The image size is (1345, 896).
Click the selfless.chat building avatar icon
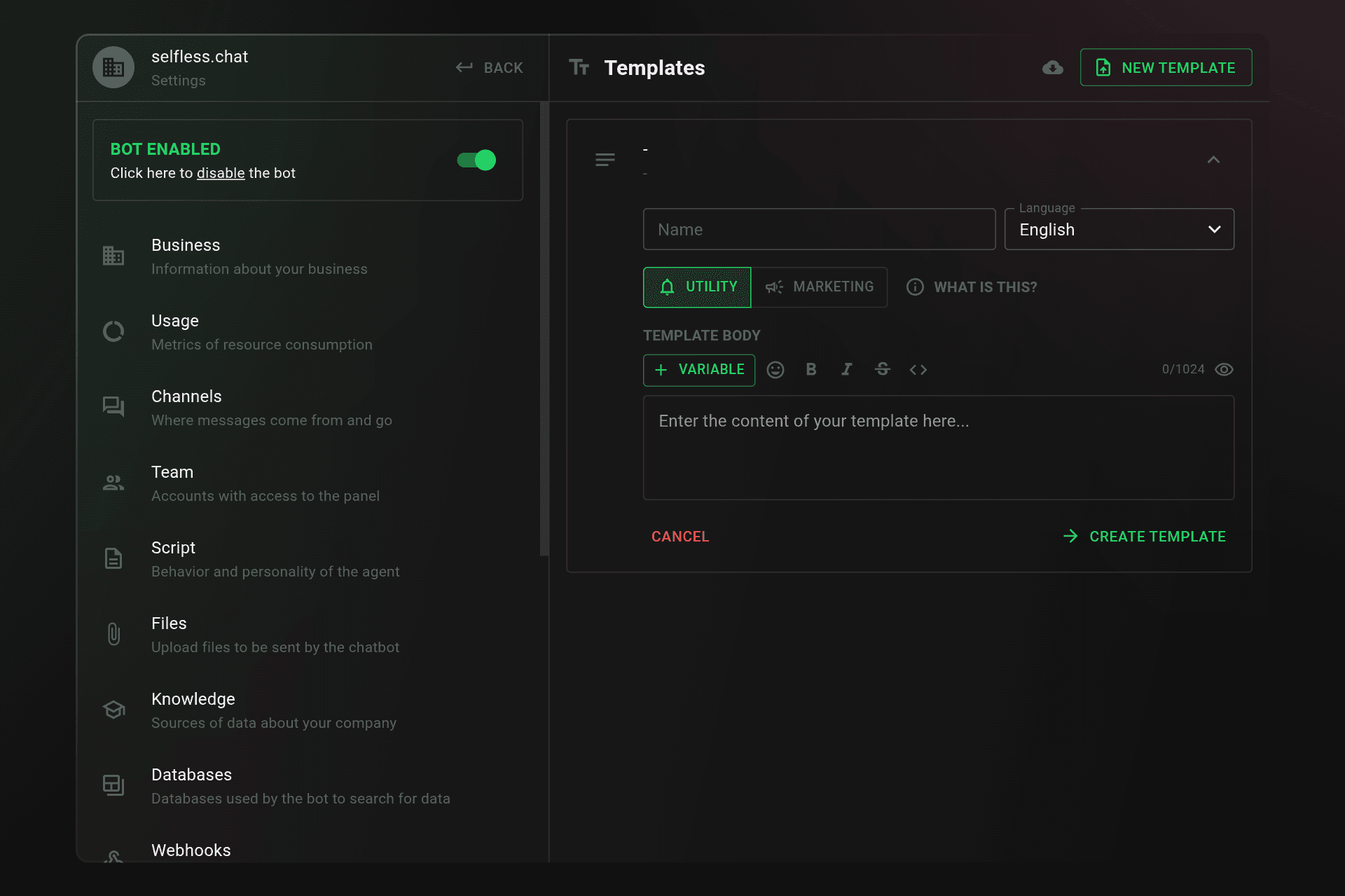pos(113,67)
